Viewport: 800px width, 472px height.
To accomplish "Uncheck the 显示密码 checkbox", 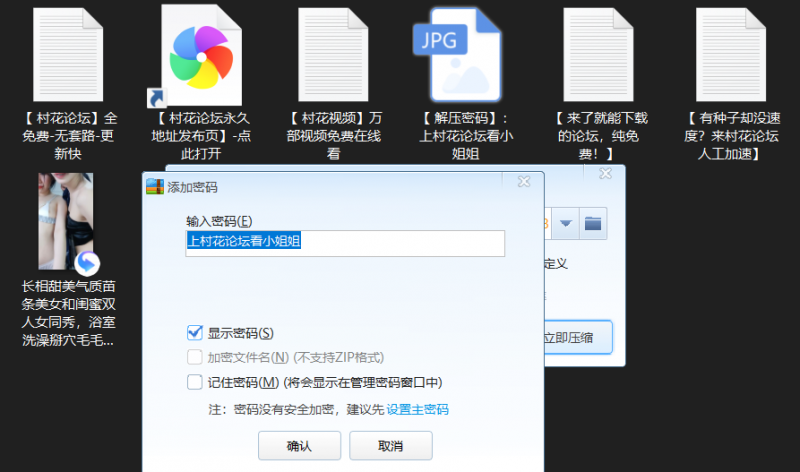I will (195, 333).
